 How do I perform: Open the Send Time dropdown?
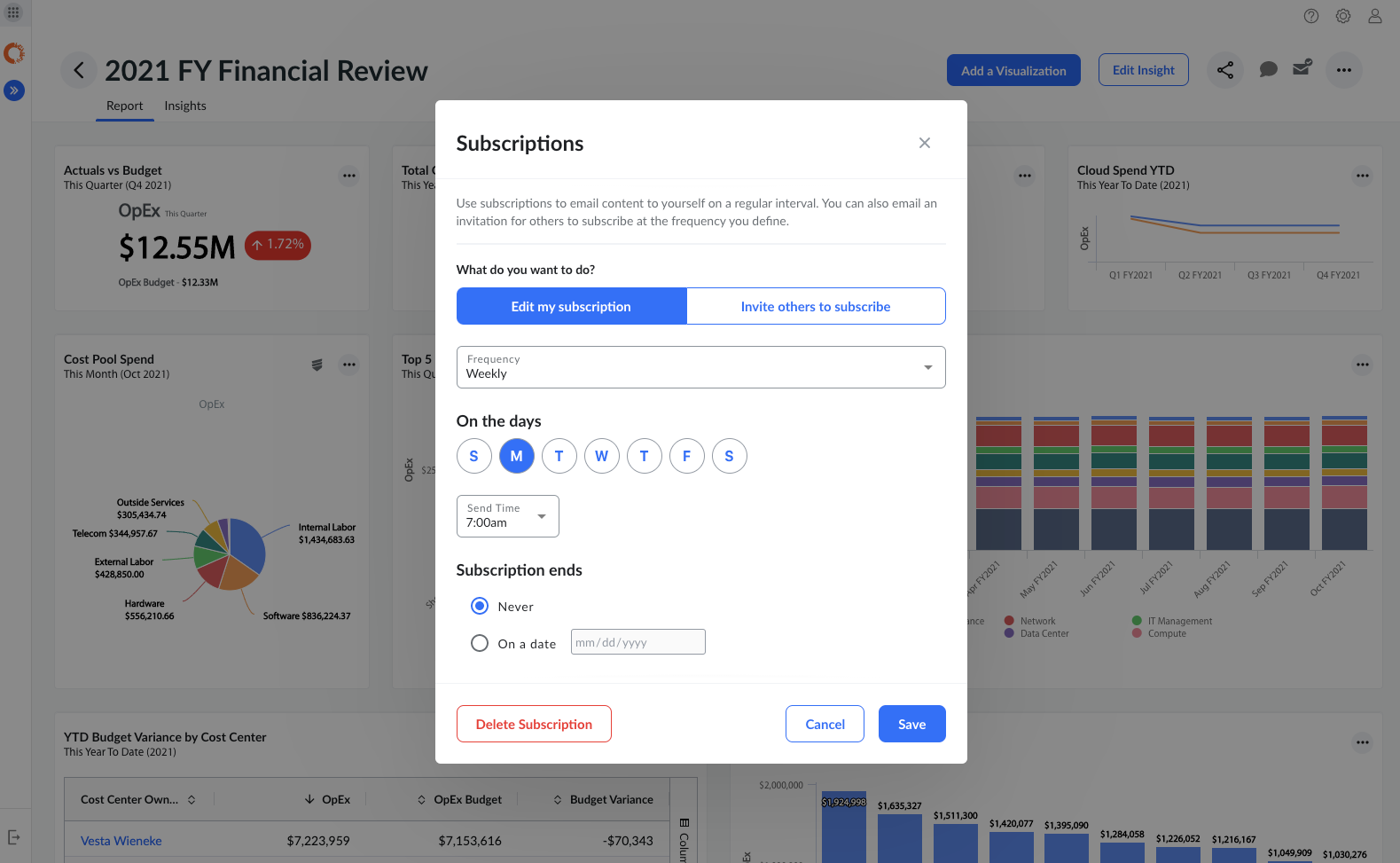tap(507, 516)
